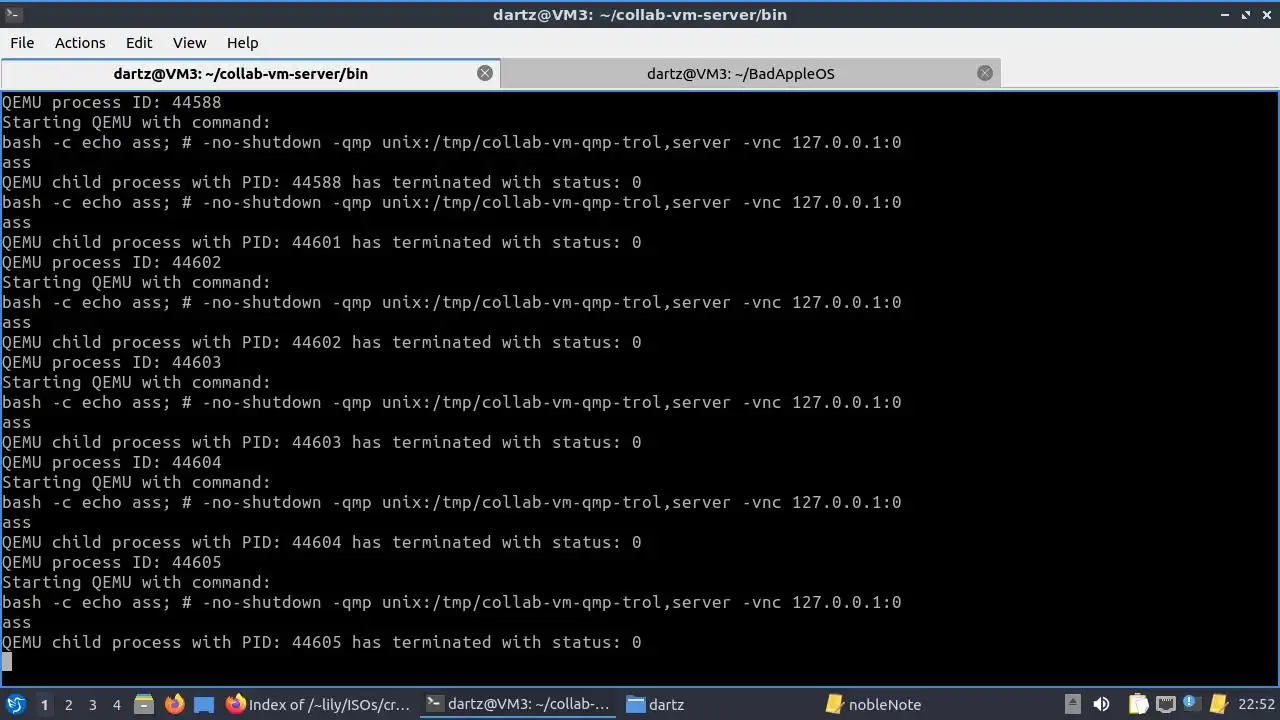Click the terminal cursor block at the prompt

7,661
